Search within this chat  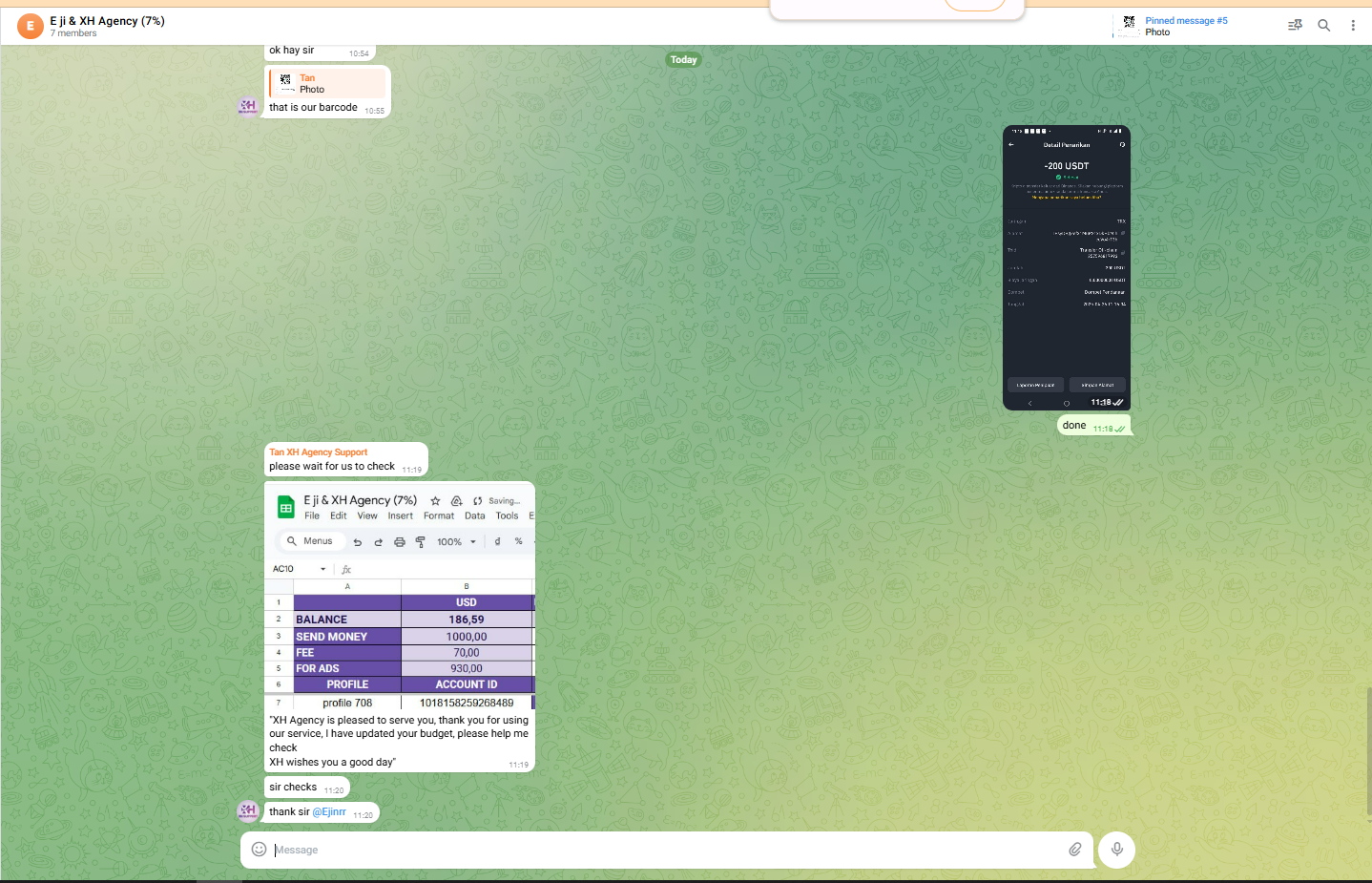(1324, 26)
